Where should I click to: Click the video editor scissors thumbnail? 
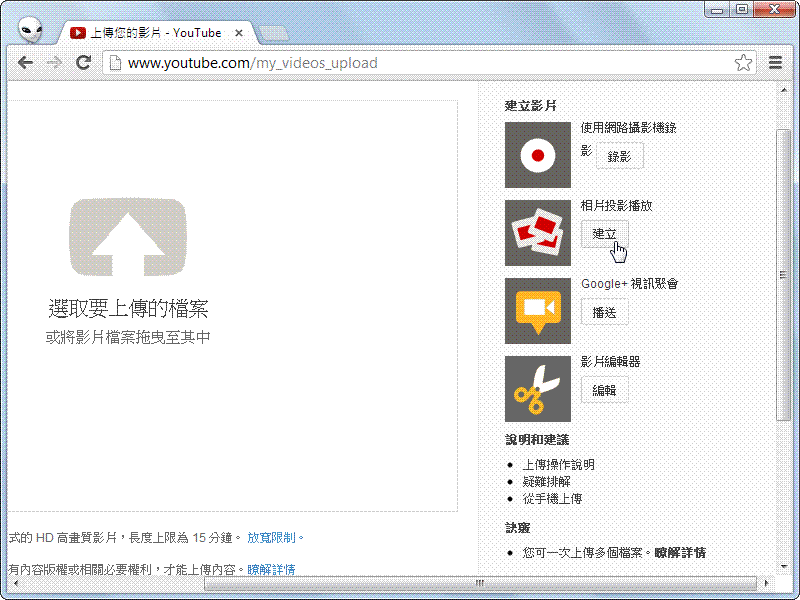click(538, 389)
